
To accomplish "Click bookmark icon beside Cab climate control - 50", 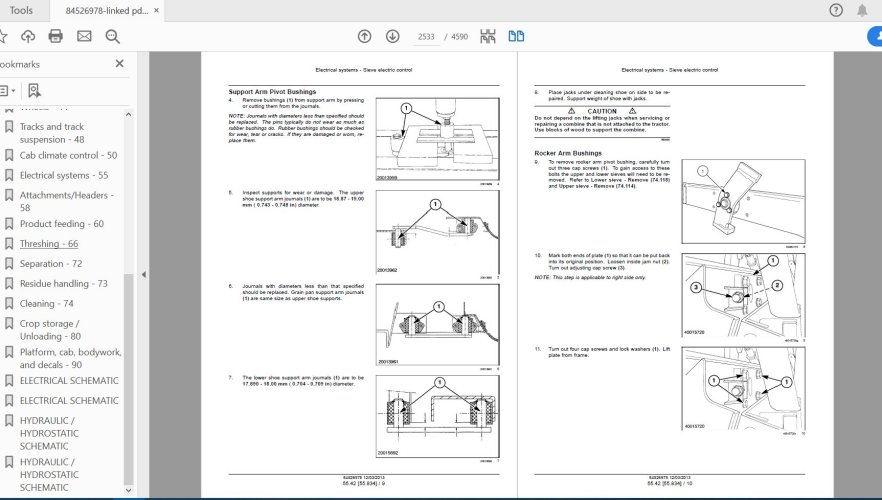I will coord(9,155).
